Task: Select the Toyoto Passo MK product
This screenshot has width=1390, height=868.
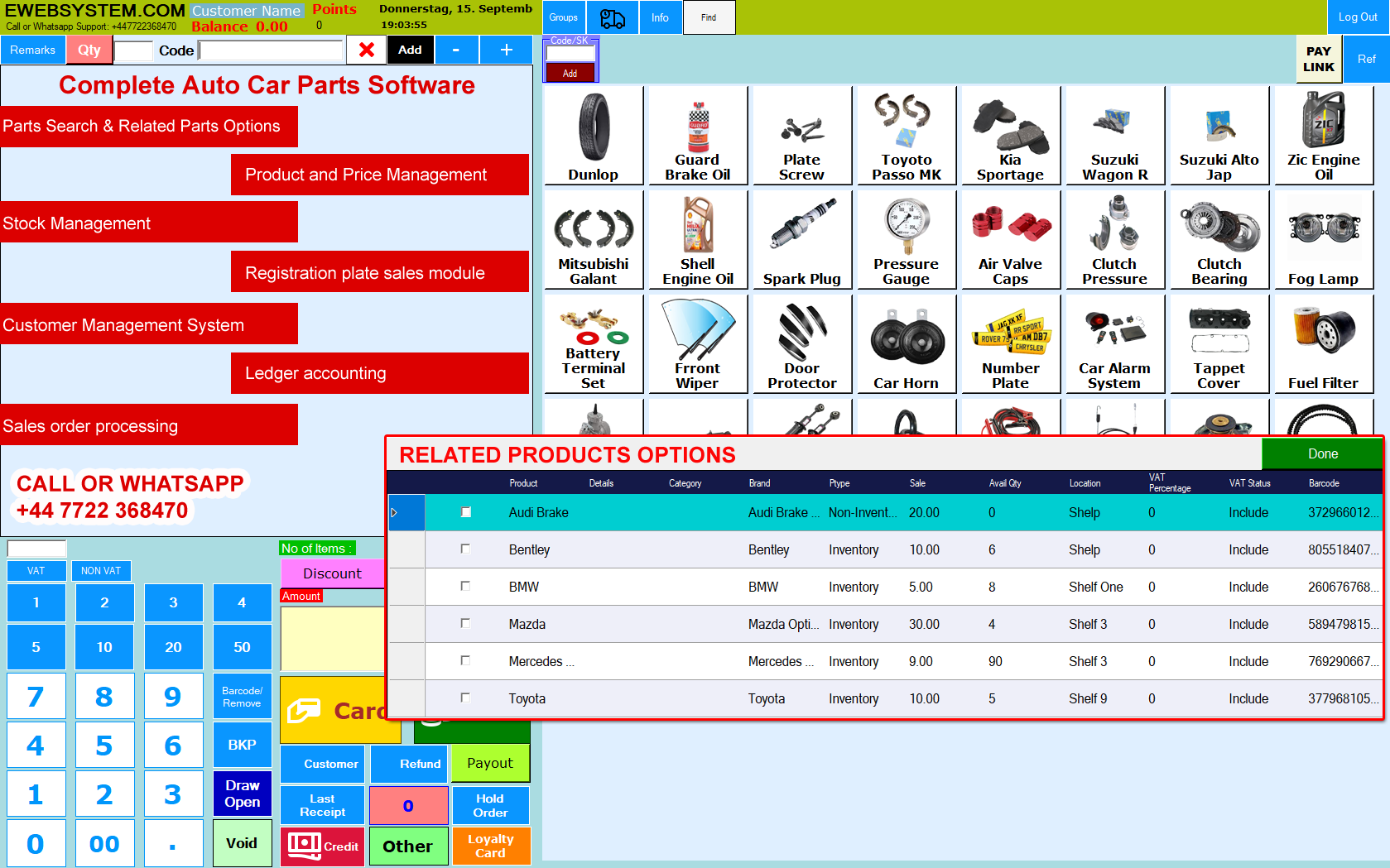Action: 907,135
